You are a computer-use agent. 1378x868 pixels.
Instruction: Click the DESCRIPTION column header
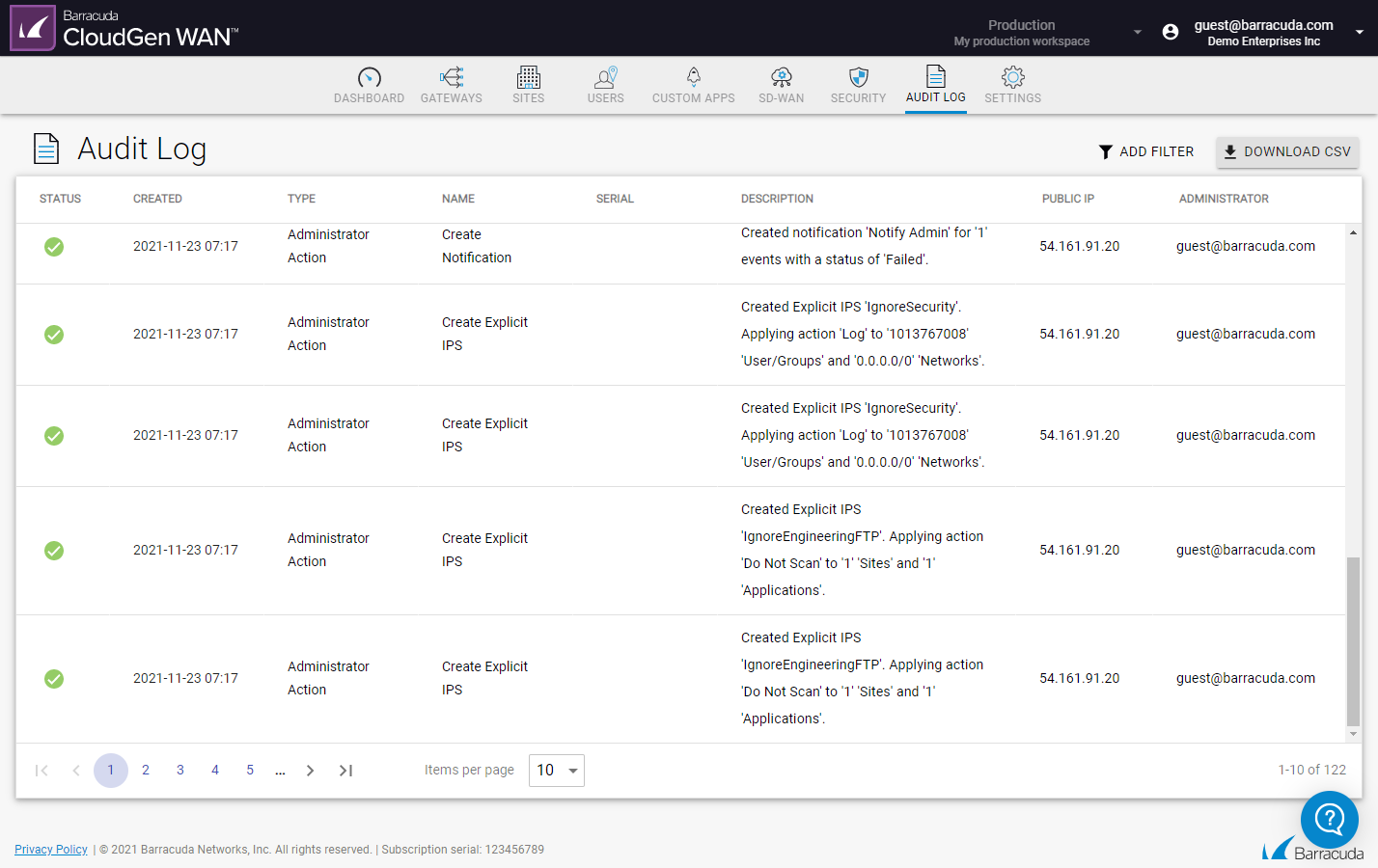777,199
